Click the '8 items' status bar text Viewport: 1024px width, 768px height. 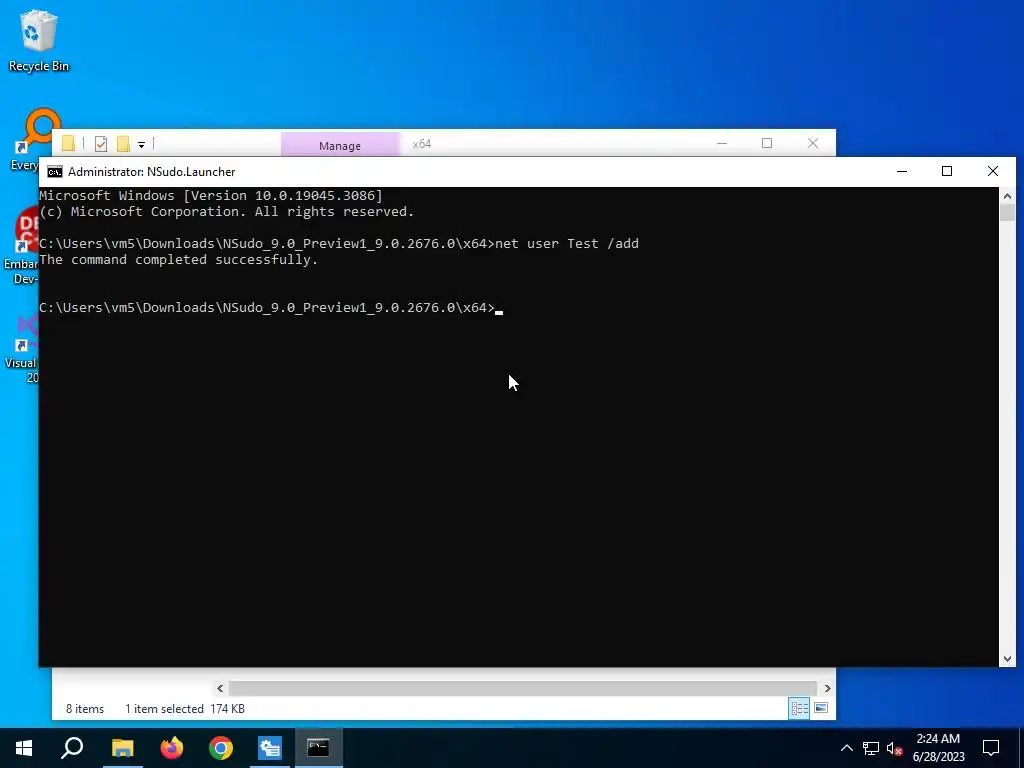tap(85, 709)
